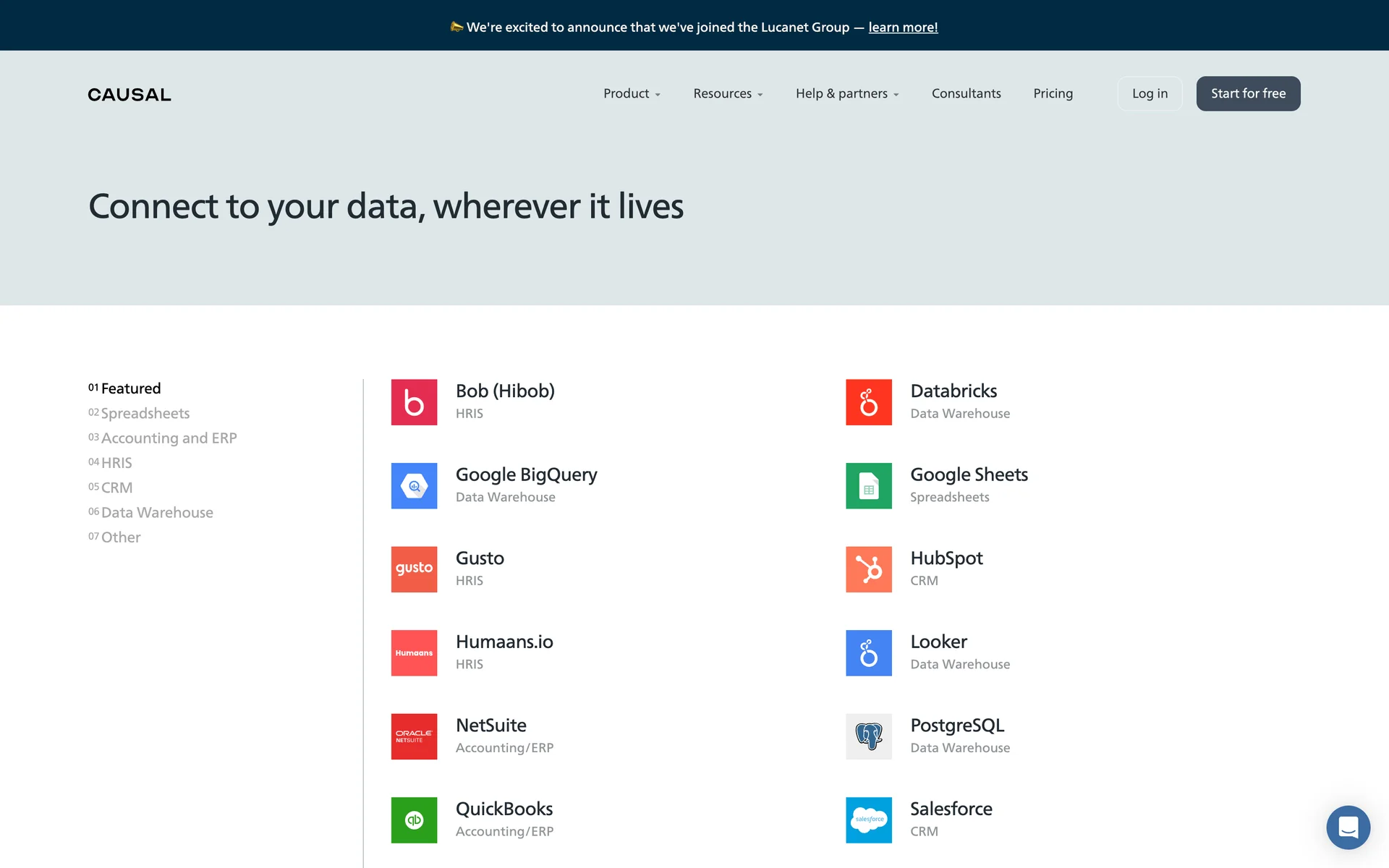Go home via the CAUSAL logo

(x=129, y=95)
